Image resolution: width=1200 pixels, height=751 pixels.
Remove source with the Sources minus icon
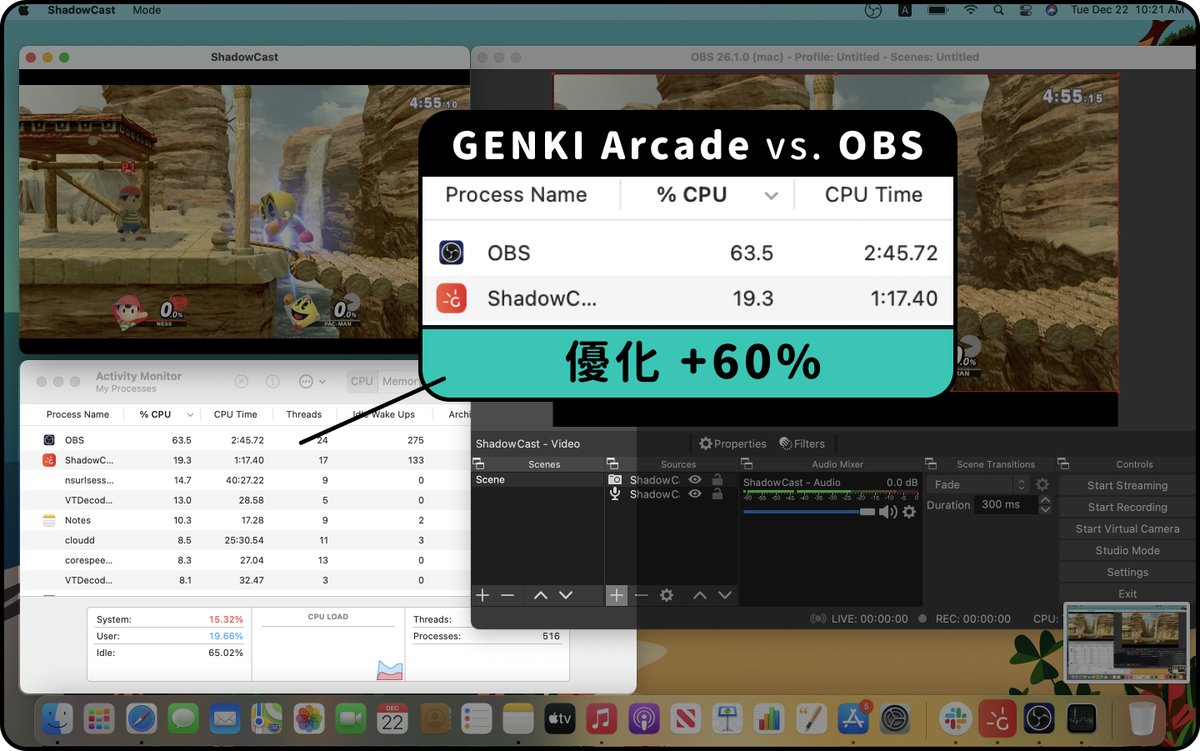(641, 595)
